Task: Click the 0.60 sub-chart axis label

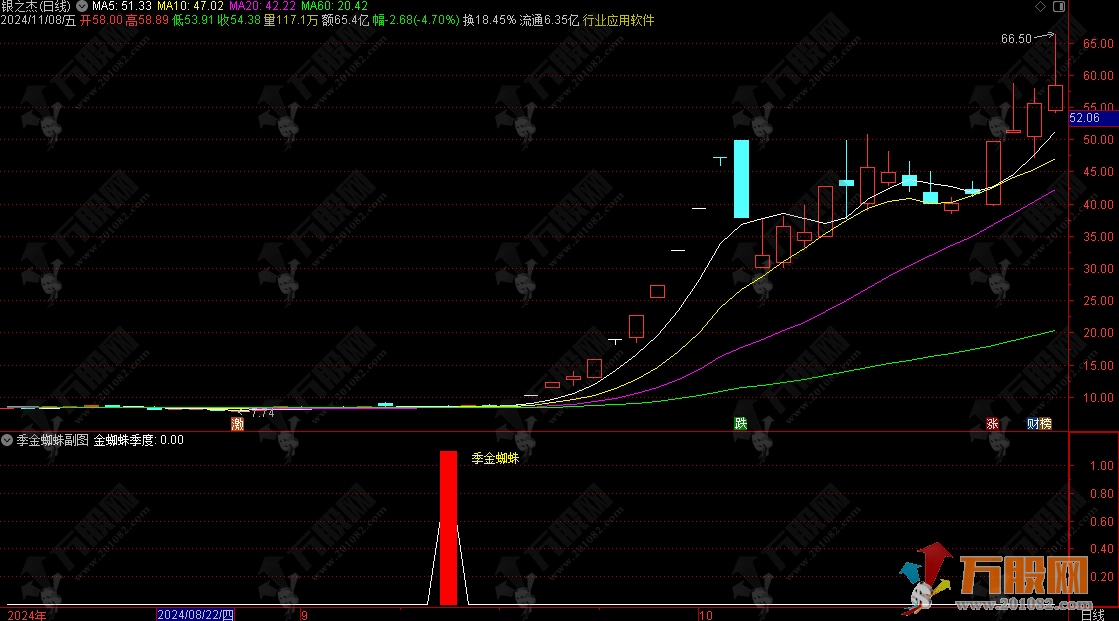Action: pyautogui.click(x=1102, y=522)
